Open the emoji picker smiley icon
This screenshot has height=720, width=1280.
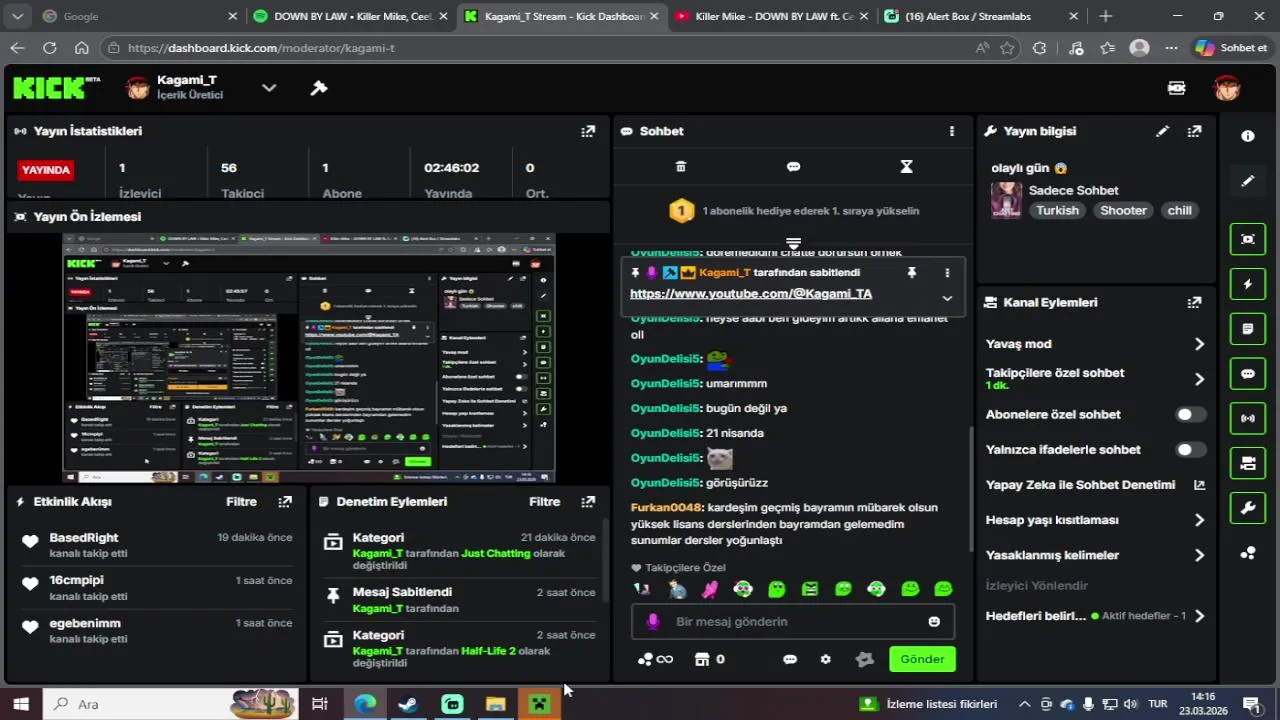934,621
